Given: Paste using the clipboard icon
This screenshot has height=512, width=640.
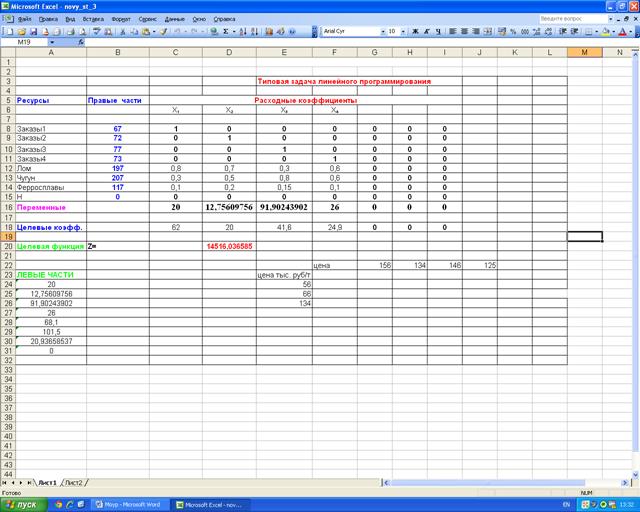Looking at the screenshot, I should [x=146, y=31].
